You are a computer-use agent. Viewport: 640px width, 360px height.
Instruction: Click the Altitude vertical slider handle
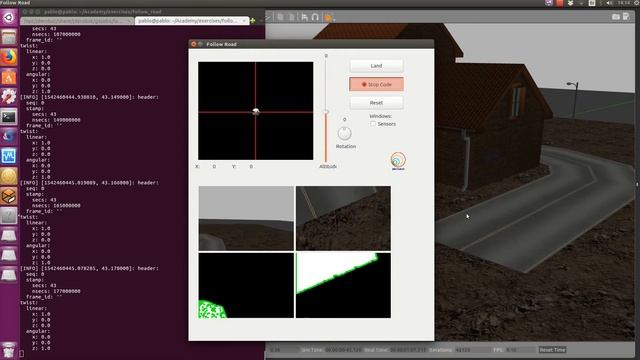point(326,112)
